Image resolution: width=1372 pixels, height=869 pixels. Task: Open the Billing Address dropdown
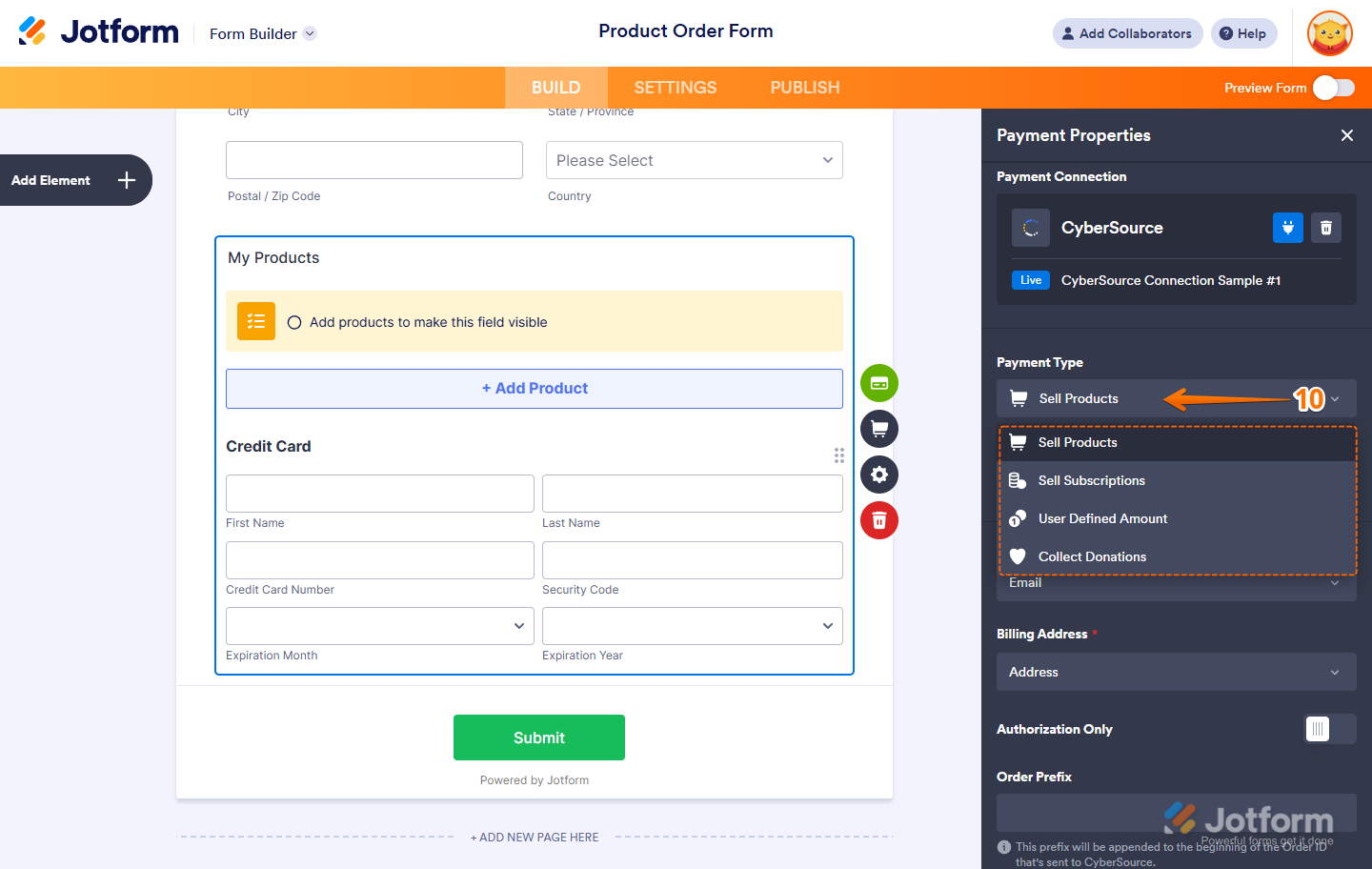1177,672
